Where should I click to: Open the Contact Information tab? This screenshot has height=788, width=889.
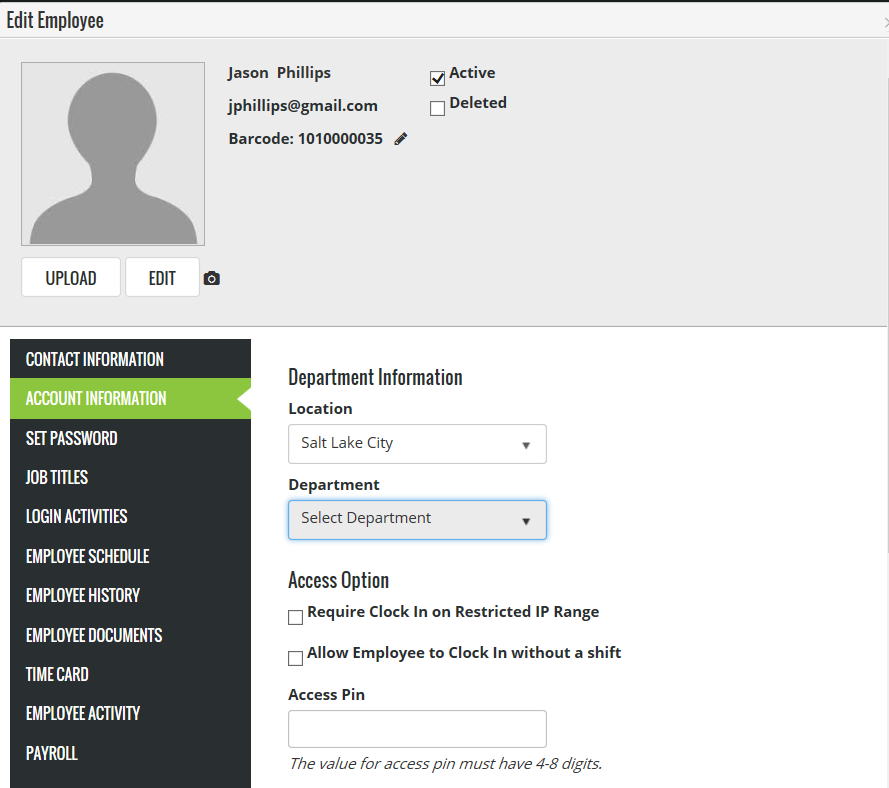coord(95,359)
